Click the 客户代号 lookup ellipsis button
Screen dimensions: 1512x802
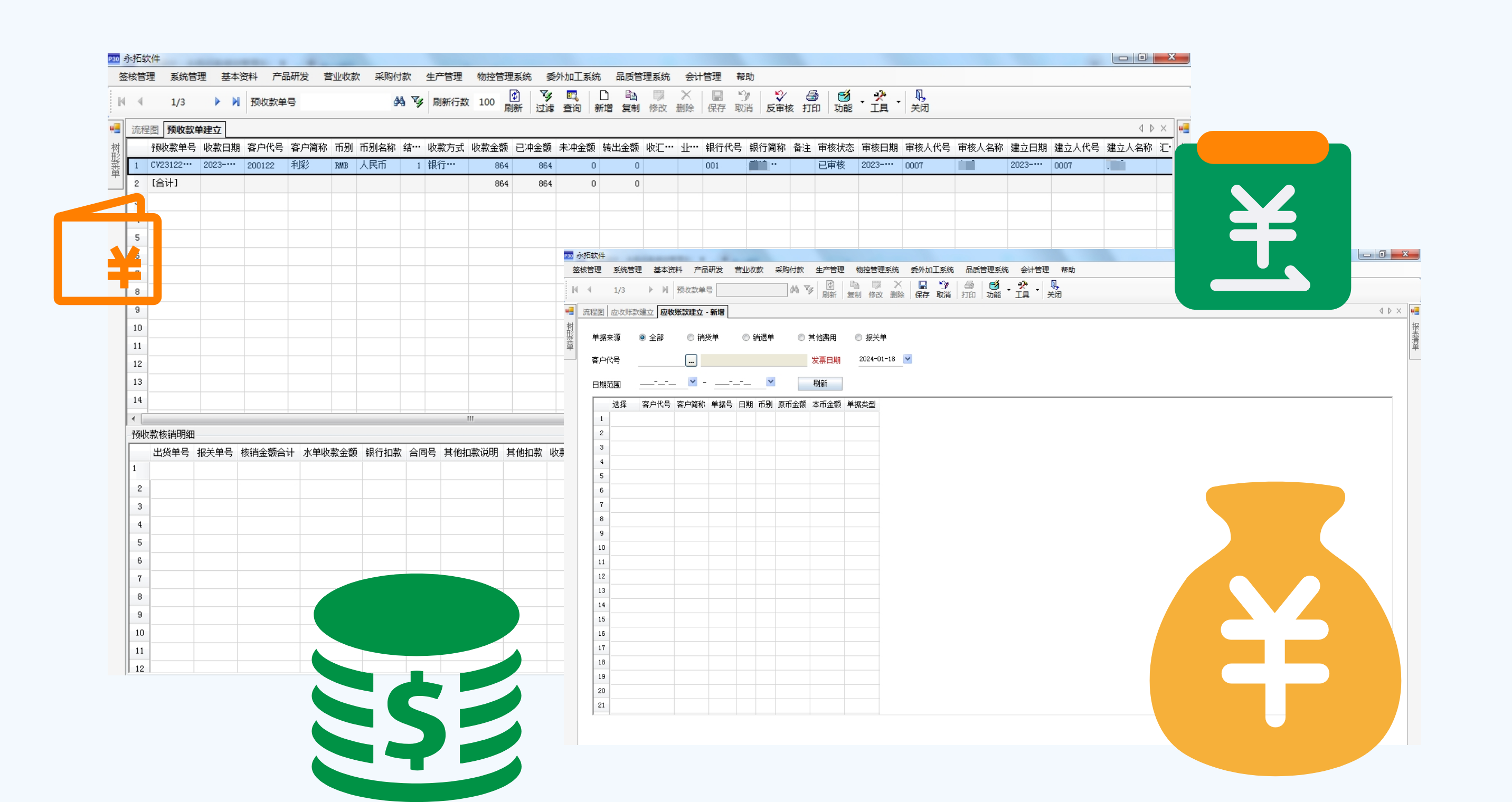tap(691, 360)
